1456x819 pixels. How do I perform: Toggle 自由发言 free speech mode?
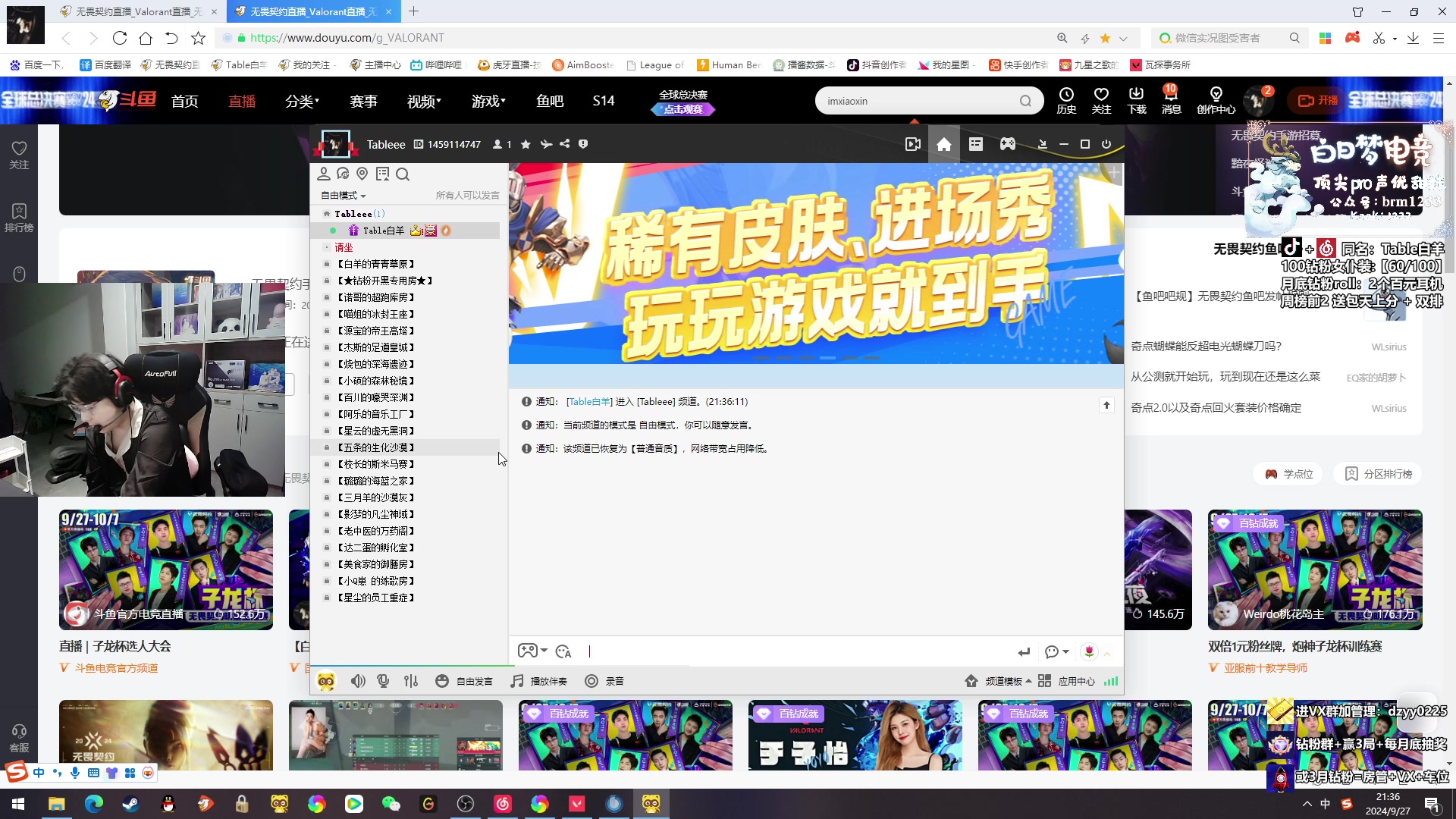(464, 681)
